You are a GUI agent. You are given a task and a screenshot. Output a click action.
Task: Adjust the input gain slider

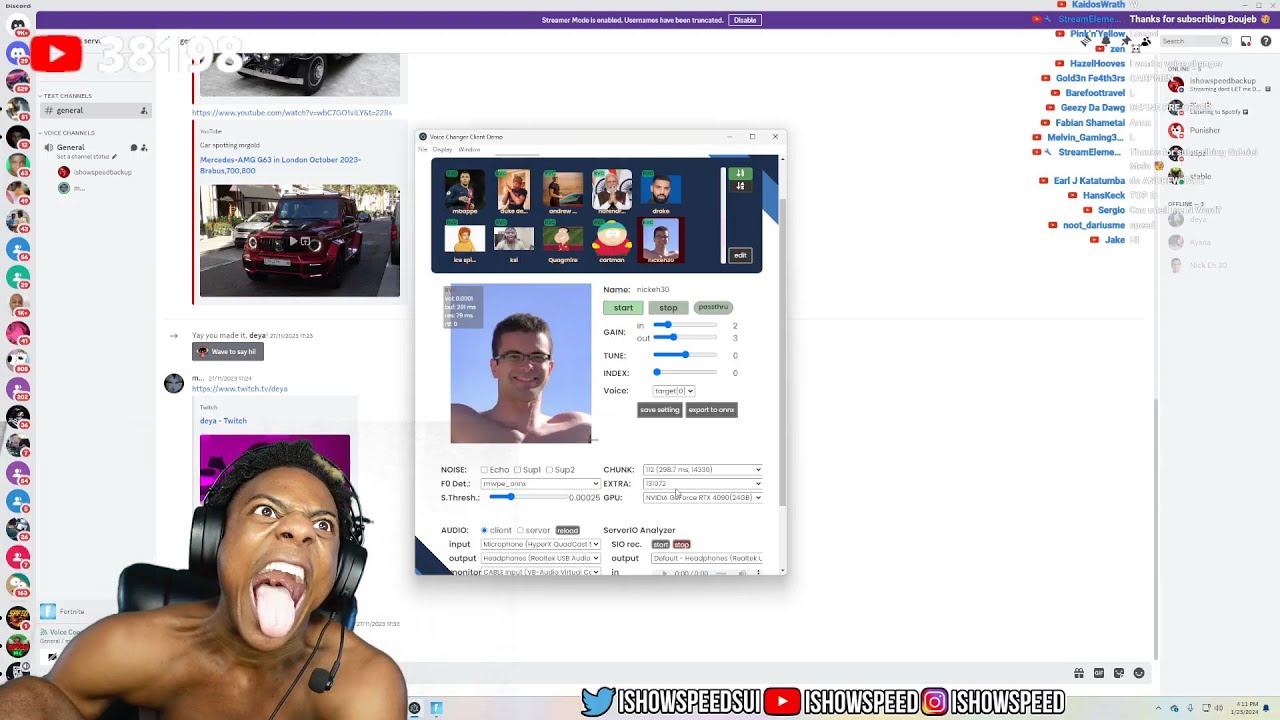pos(685,325)
